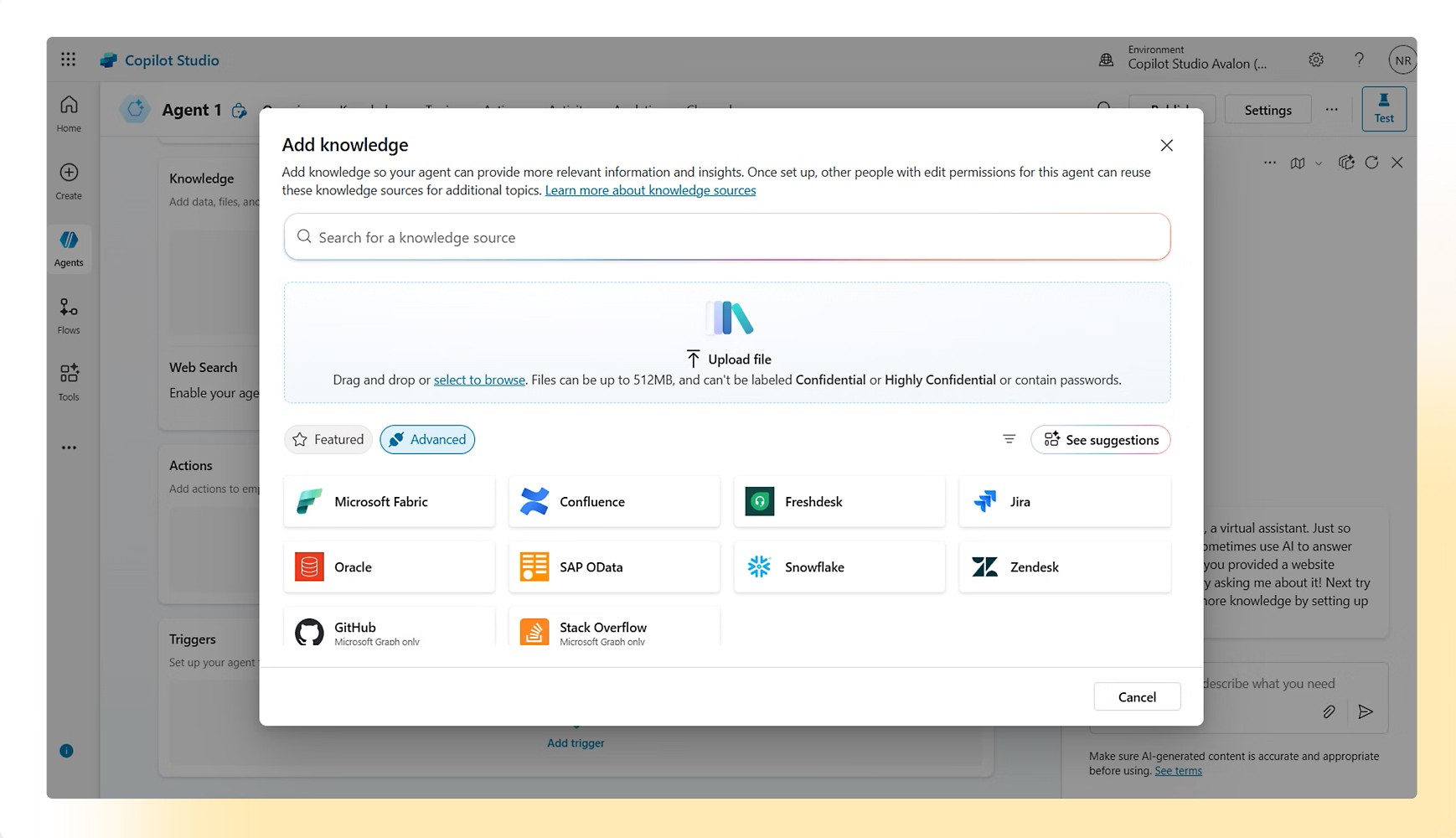The image size is (1456, 838).
Task: Cancel the Add knowledge dialog
Action: pos(1137,696)
